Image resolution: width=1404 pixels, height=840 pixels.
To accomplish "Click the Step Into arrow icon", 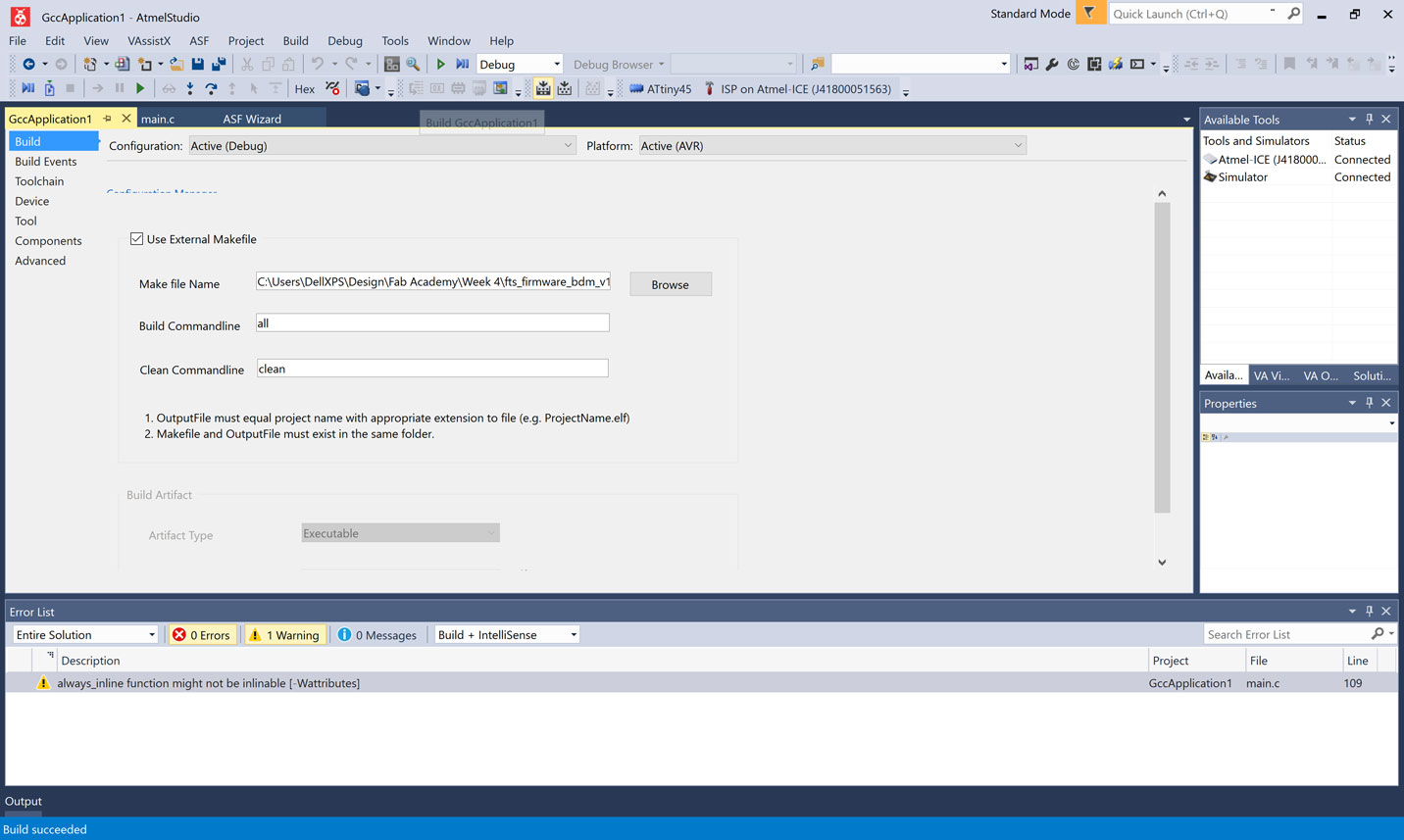I will pos(189,88).
